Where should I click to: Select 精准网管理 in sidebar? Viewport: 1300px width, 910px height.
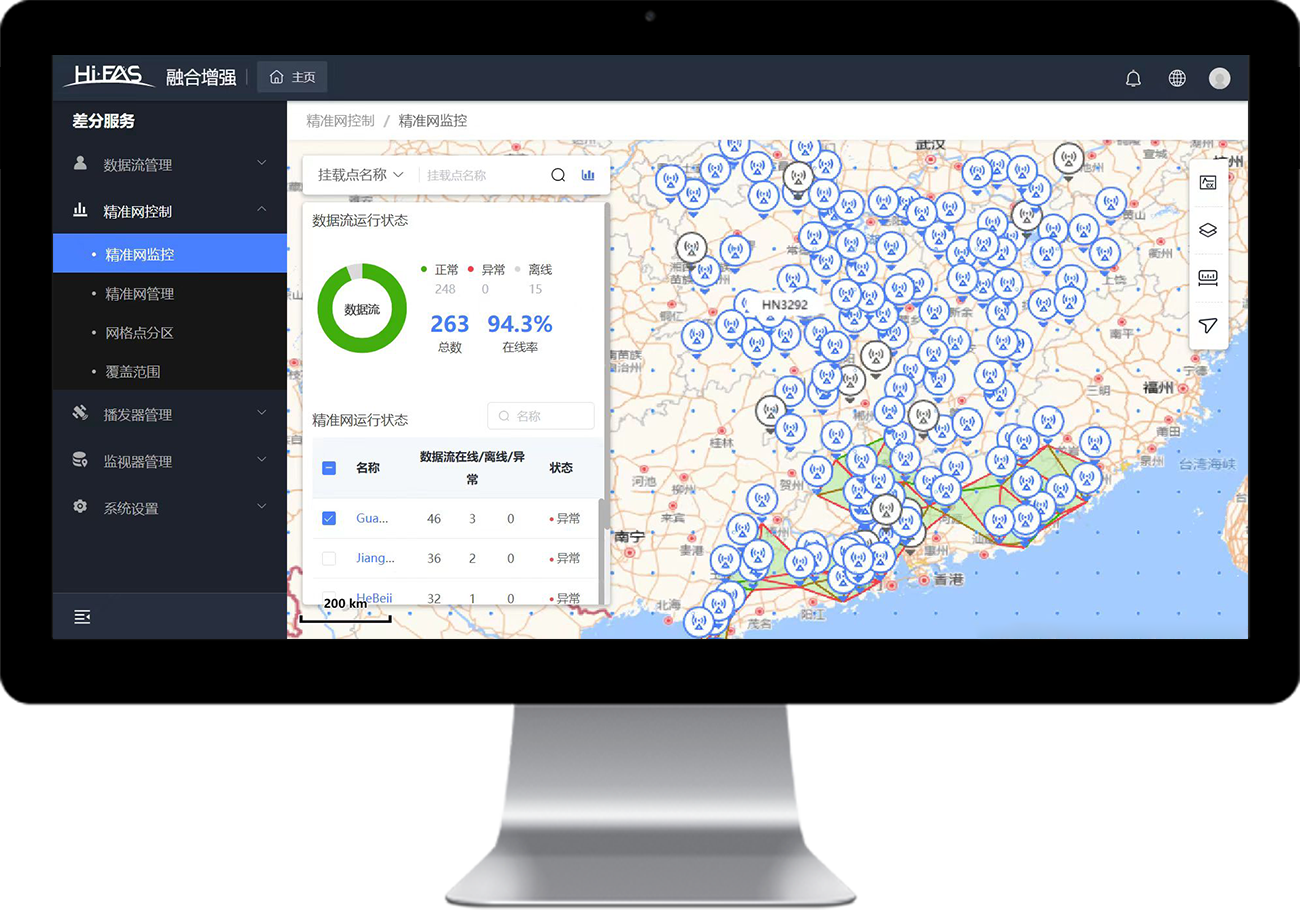coord(140,294)
